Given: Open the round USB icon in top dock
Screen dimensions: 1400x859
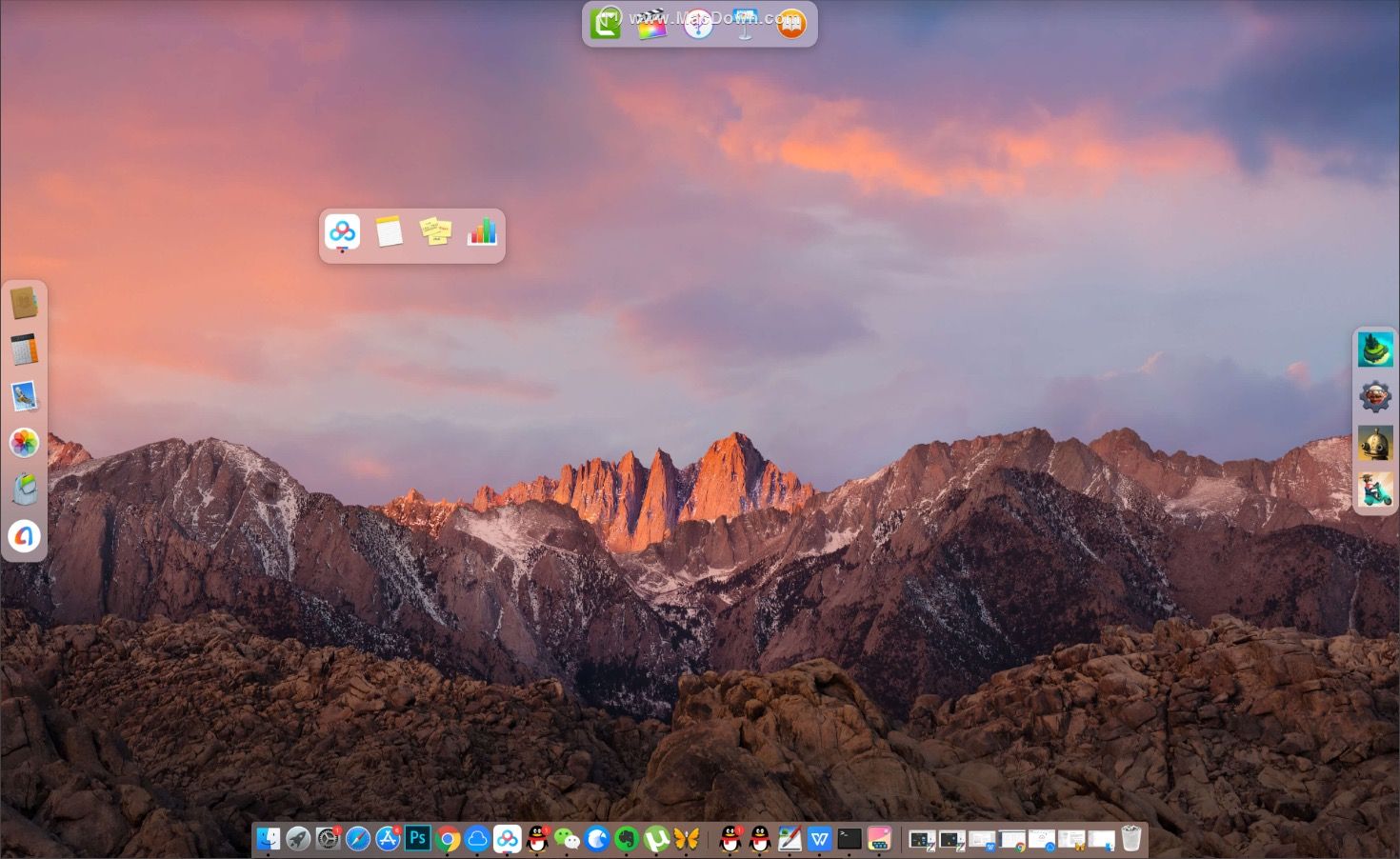Looking at the screenshot, I should tap(698, 23).
